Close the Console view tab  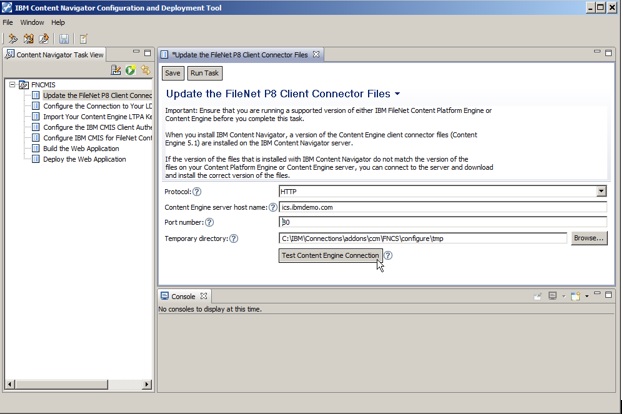coord(203,296)
